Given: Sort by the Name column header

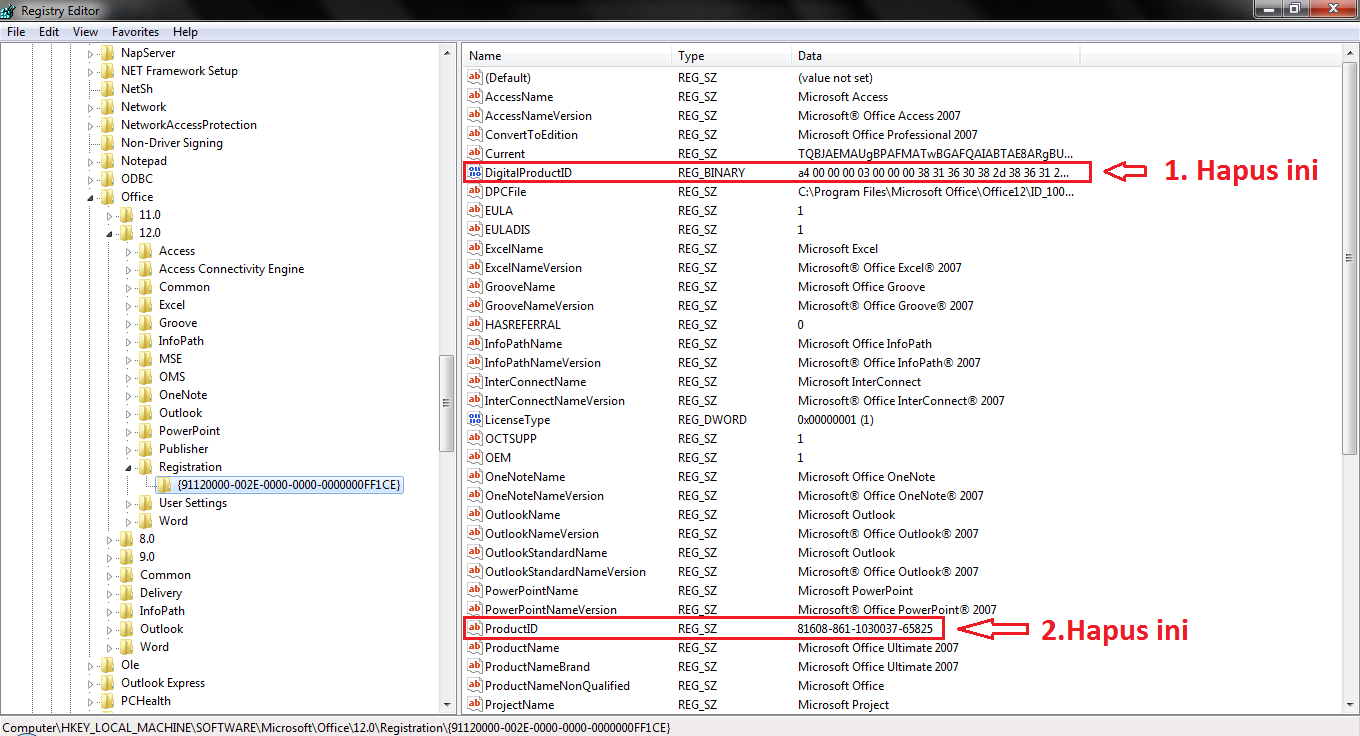Looking at the screenshot, I should pos(566,56).
